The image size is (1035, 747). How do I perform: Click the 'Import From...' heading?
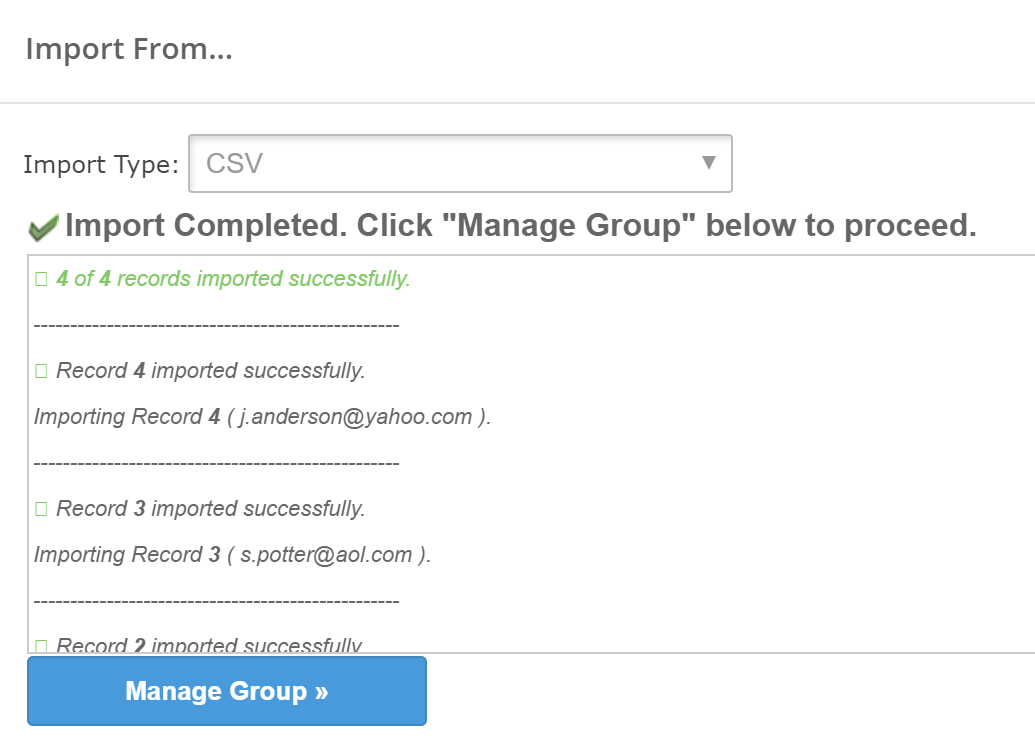coord(129,49)
